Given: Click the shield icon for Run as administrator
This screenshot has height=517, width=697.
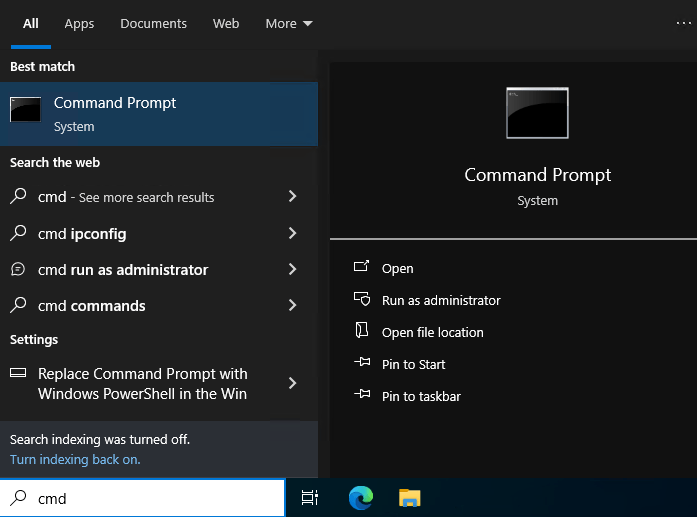Looking at the screenshot, I should [x=362, y=299].
